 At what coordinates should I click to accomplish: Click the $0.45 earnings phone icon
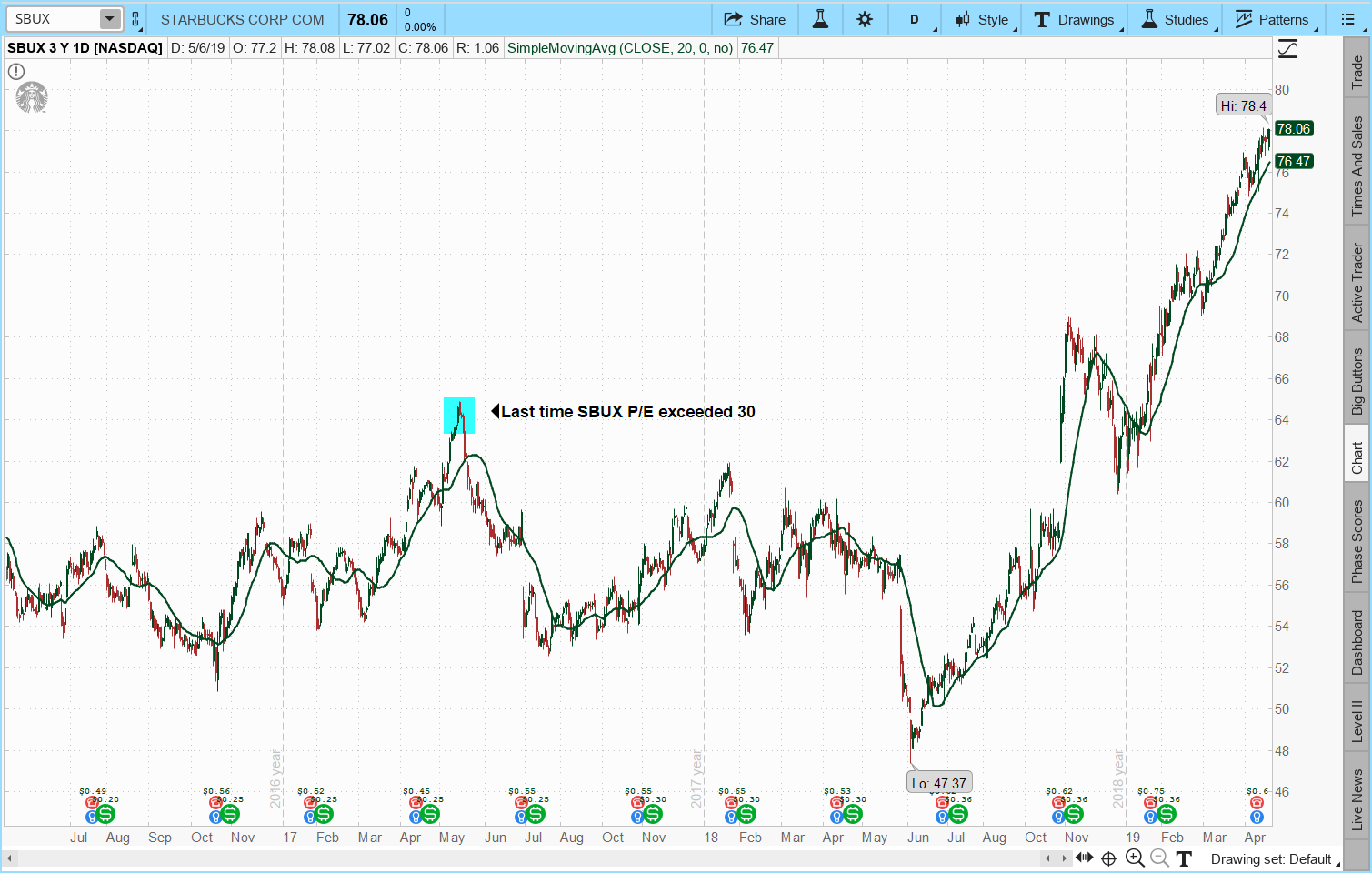tap(416, 803)
